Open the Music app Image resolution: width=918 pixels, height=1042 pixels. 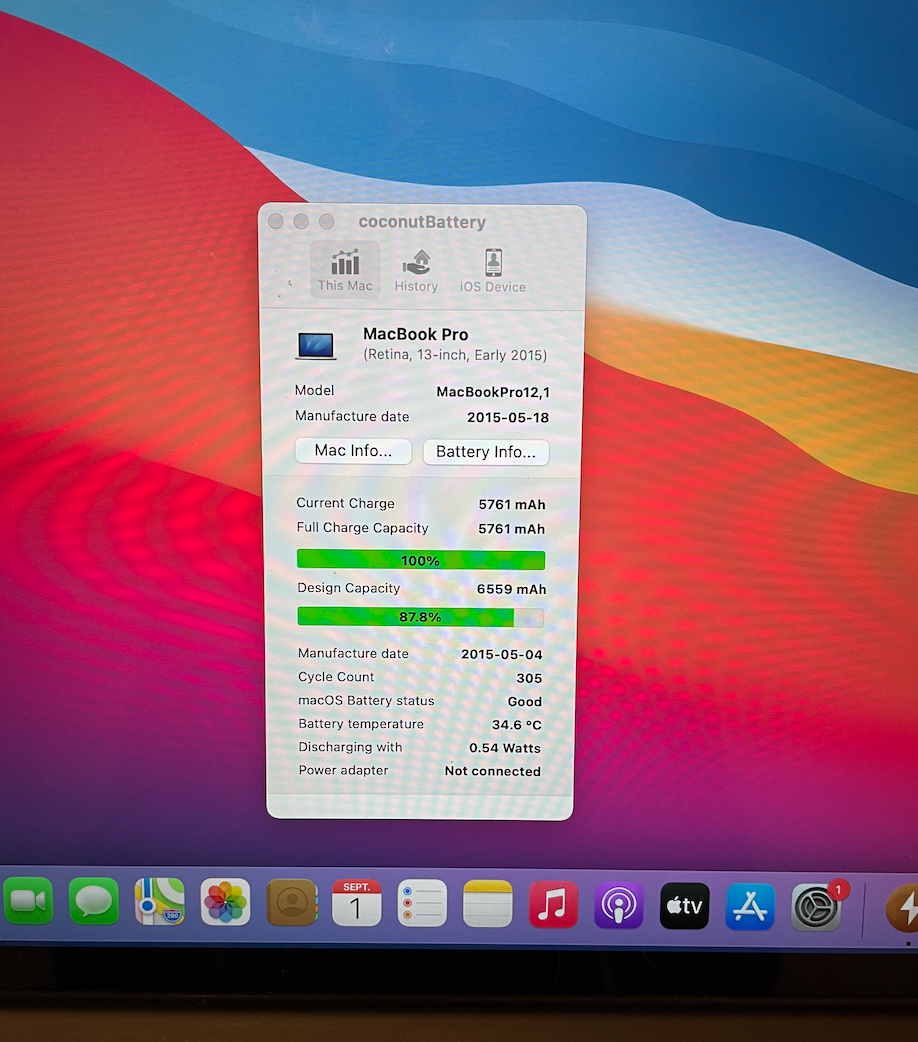(553, 905)
